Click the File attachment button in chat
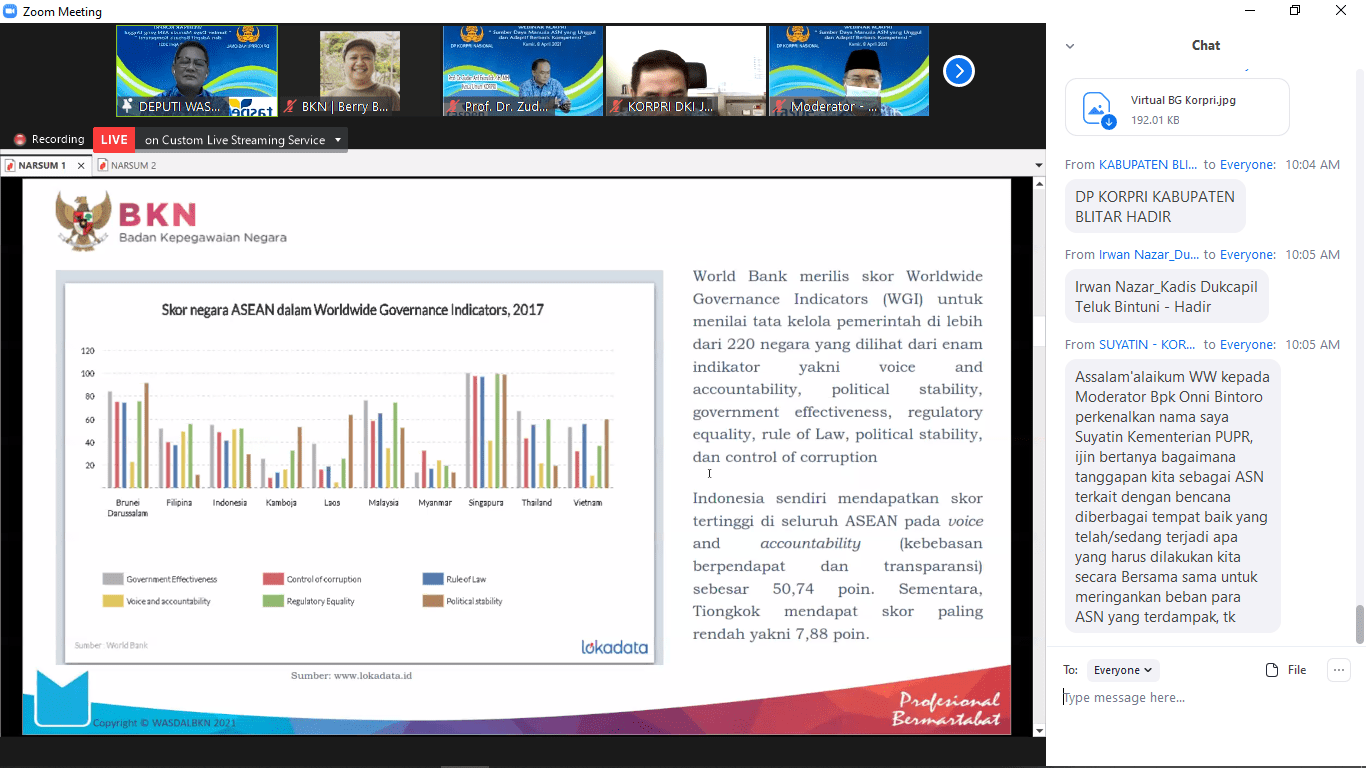Viewport: 1366px width, 768px height. pyautogui.click(x=1286, y=670)
